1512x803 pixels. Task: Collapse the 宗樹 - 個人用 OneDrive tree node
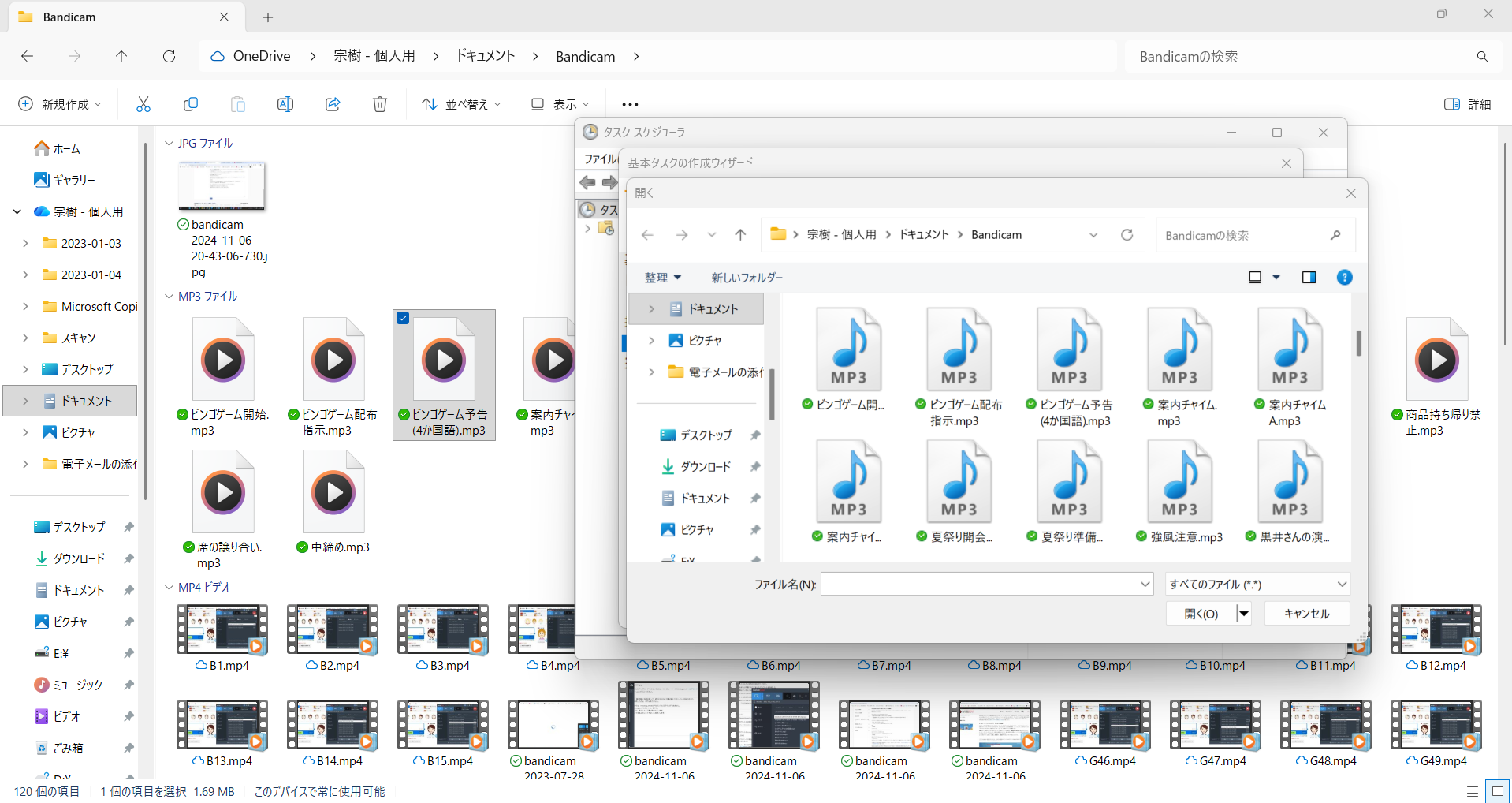pos(17,211)
